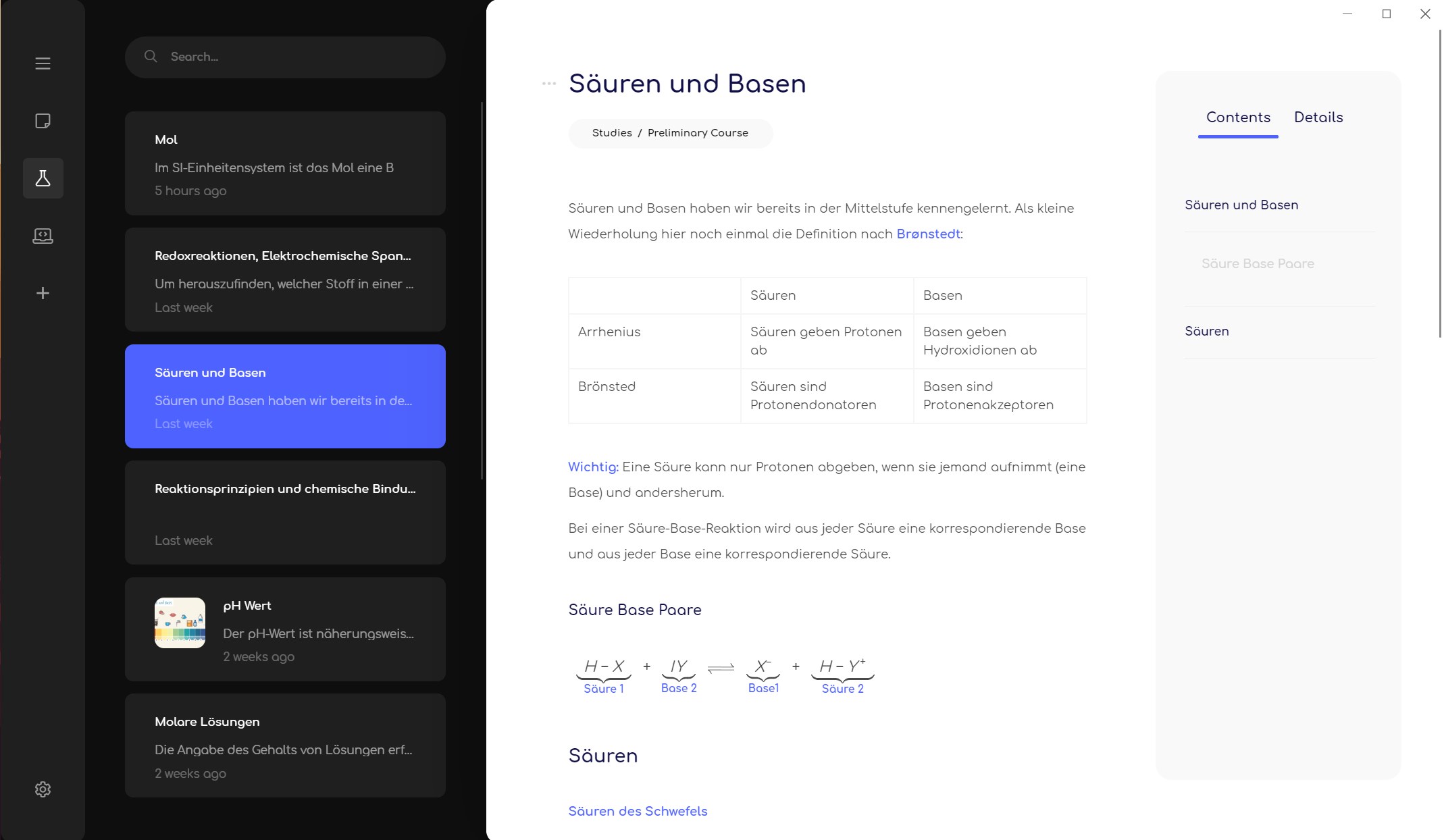This screenshot has height=840, width=1444.
Task: Open the laptop code sidebar icon
Action: point(43,236)
